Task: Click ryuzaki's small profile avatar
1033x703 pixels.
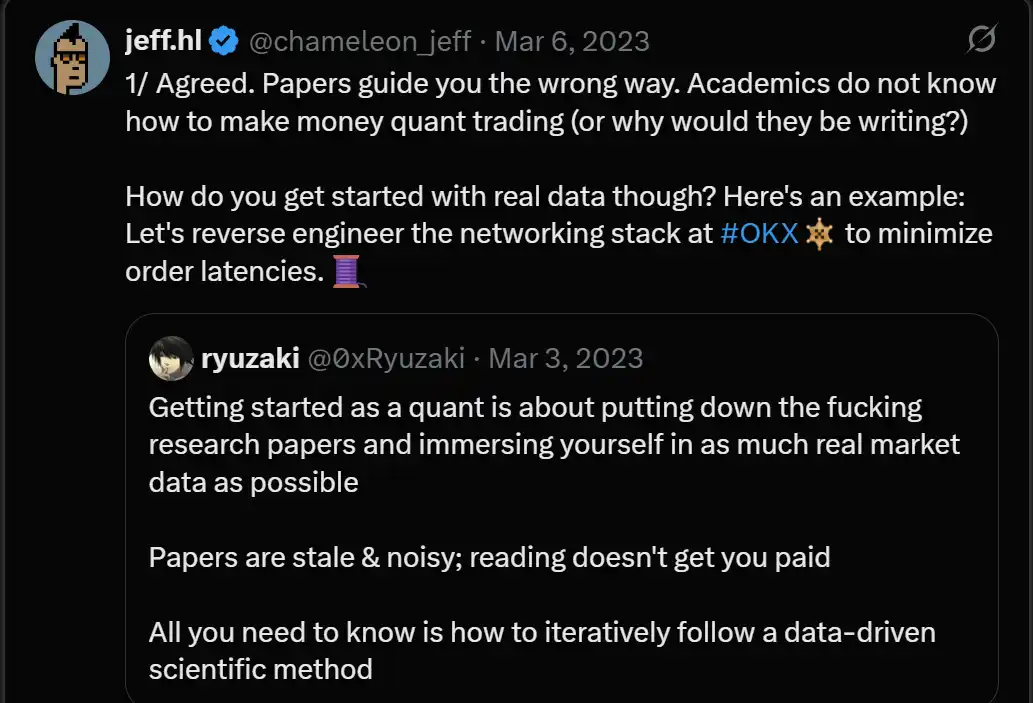Action: pyautogui.click(x=170, y=358)
